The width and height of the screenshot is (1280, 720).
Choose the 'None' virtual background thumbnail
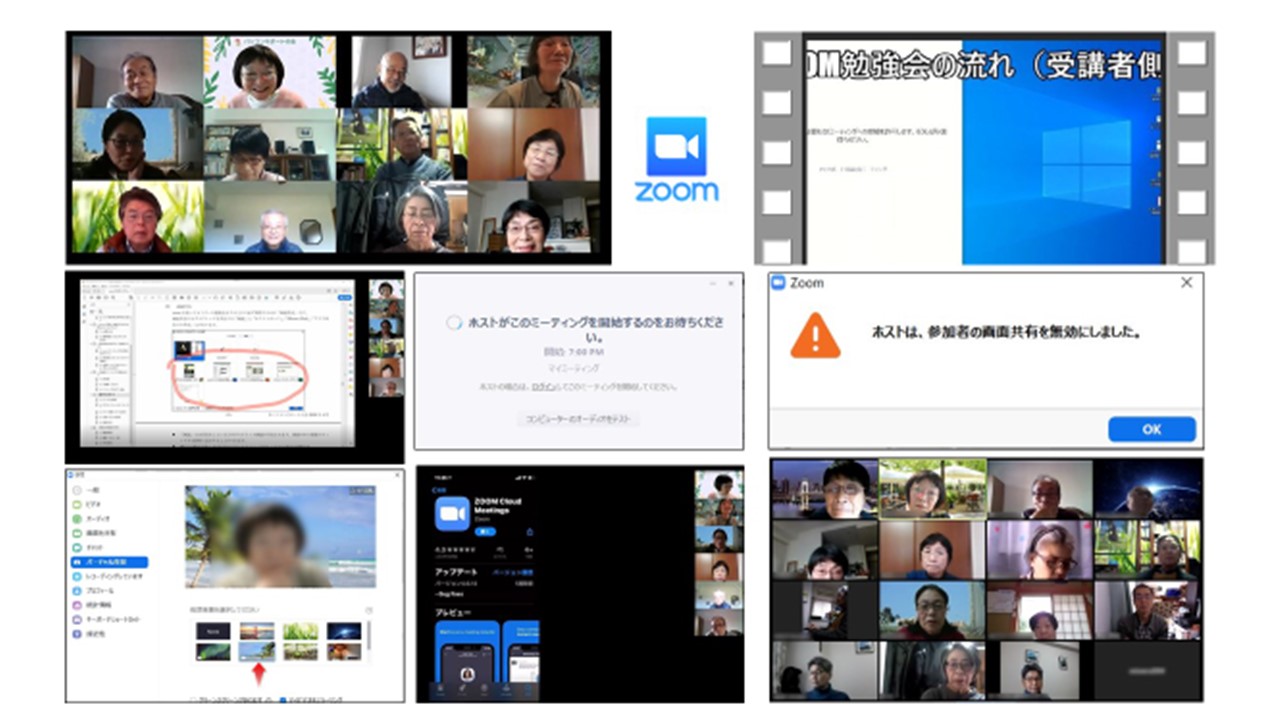tap(213, 631)
